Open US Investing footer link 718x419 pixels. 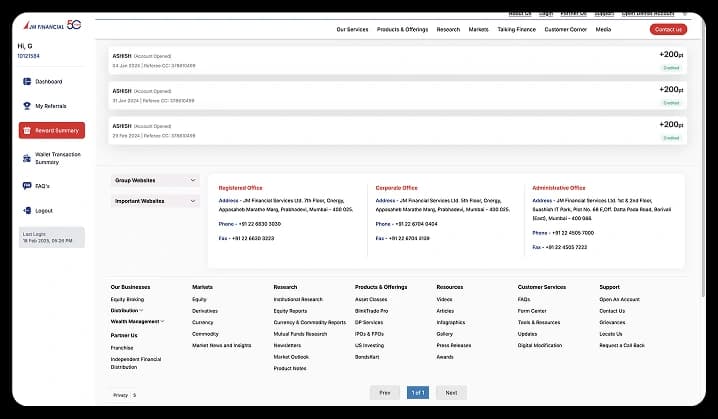click(x=370, y=345)
